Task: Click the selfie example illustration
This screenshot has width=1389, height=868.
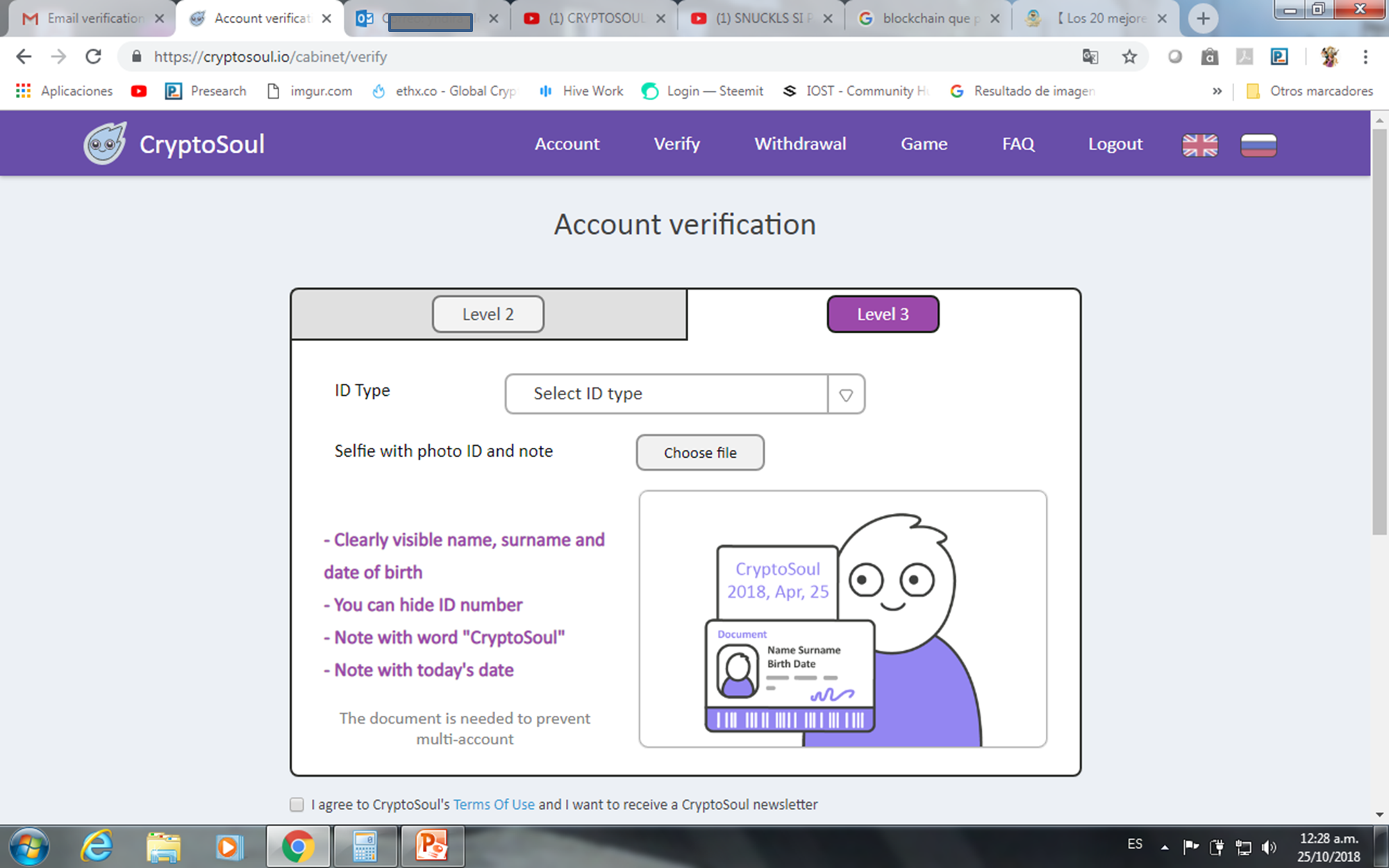Action: [x=842, y=619]
